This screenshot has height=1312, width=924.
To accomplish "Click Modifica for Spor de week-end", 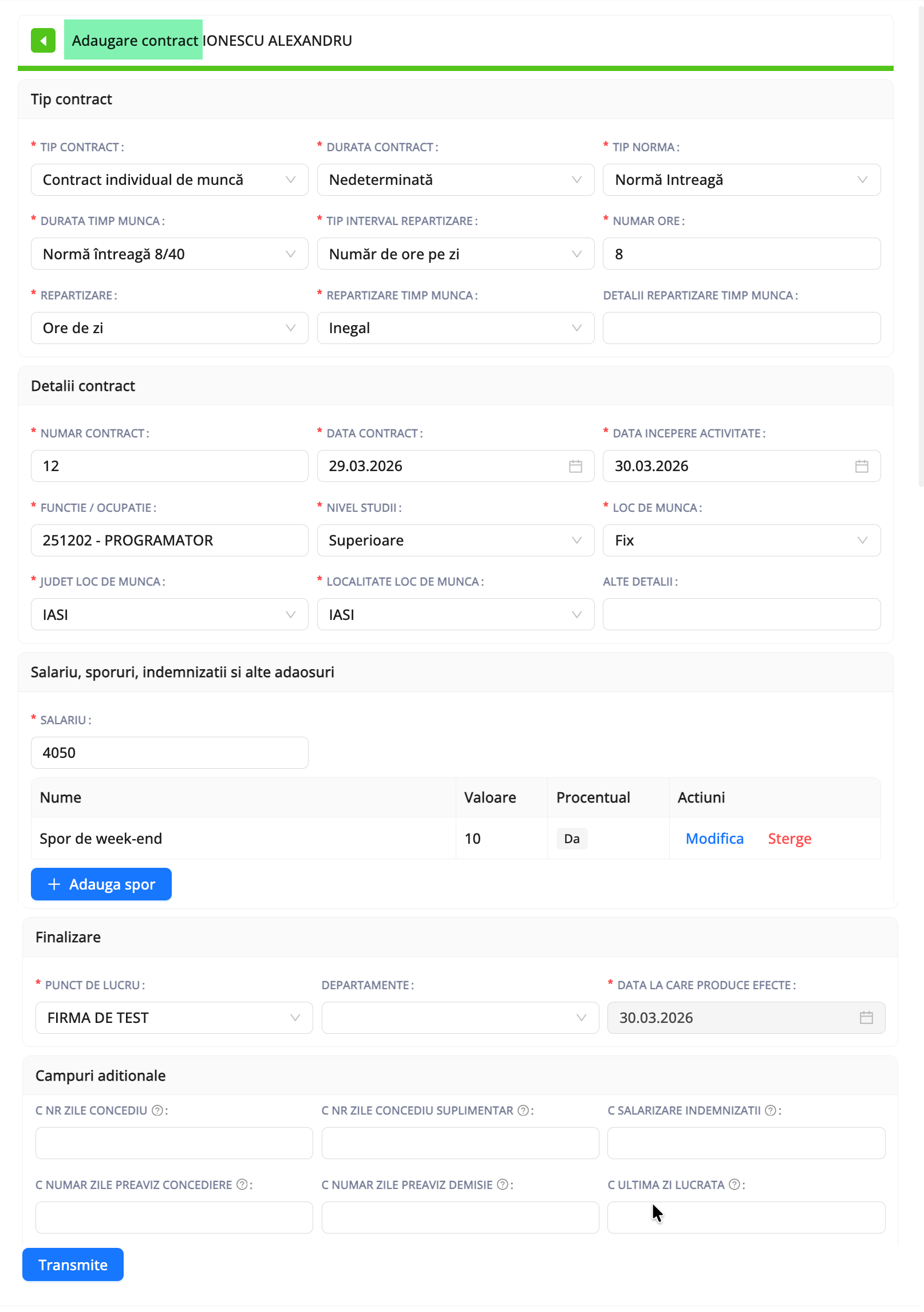I will (x=714, y=838).
